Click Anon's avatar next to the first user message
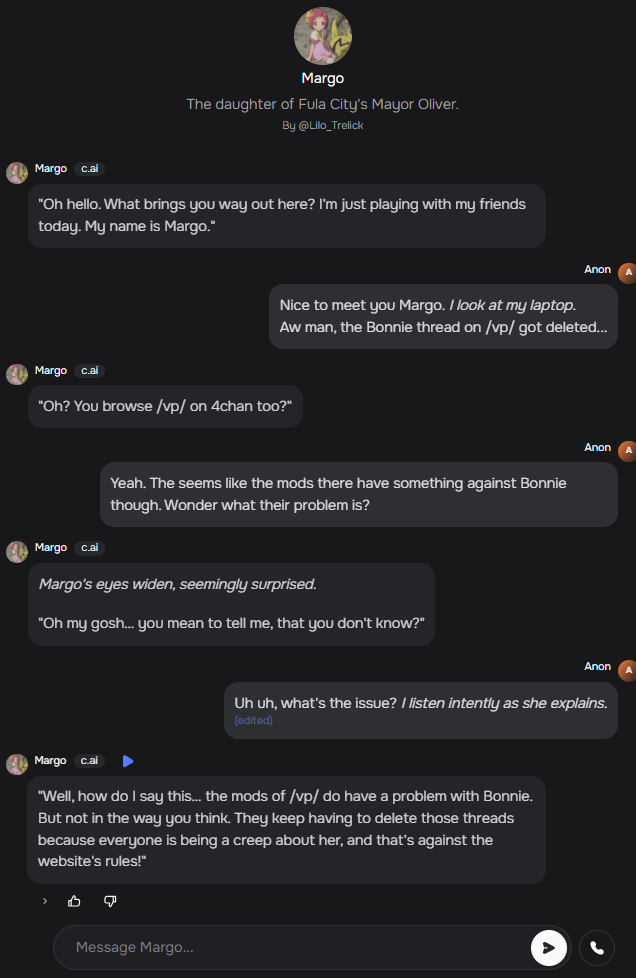Image resolution: width=636 pixels, height=978 pixels. coord(627,272)
